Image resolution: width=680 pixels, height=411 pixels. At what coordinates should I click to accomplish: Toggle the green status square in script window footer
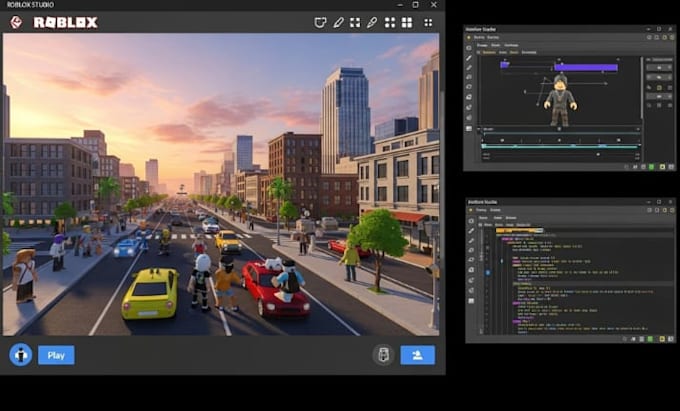[650, 339]
